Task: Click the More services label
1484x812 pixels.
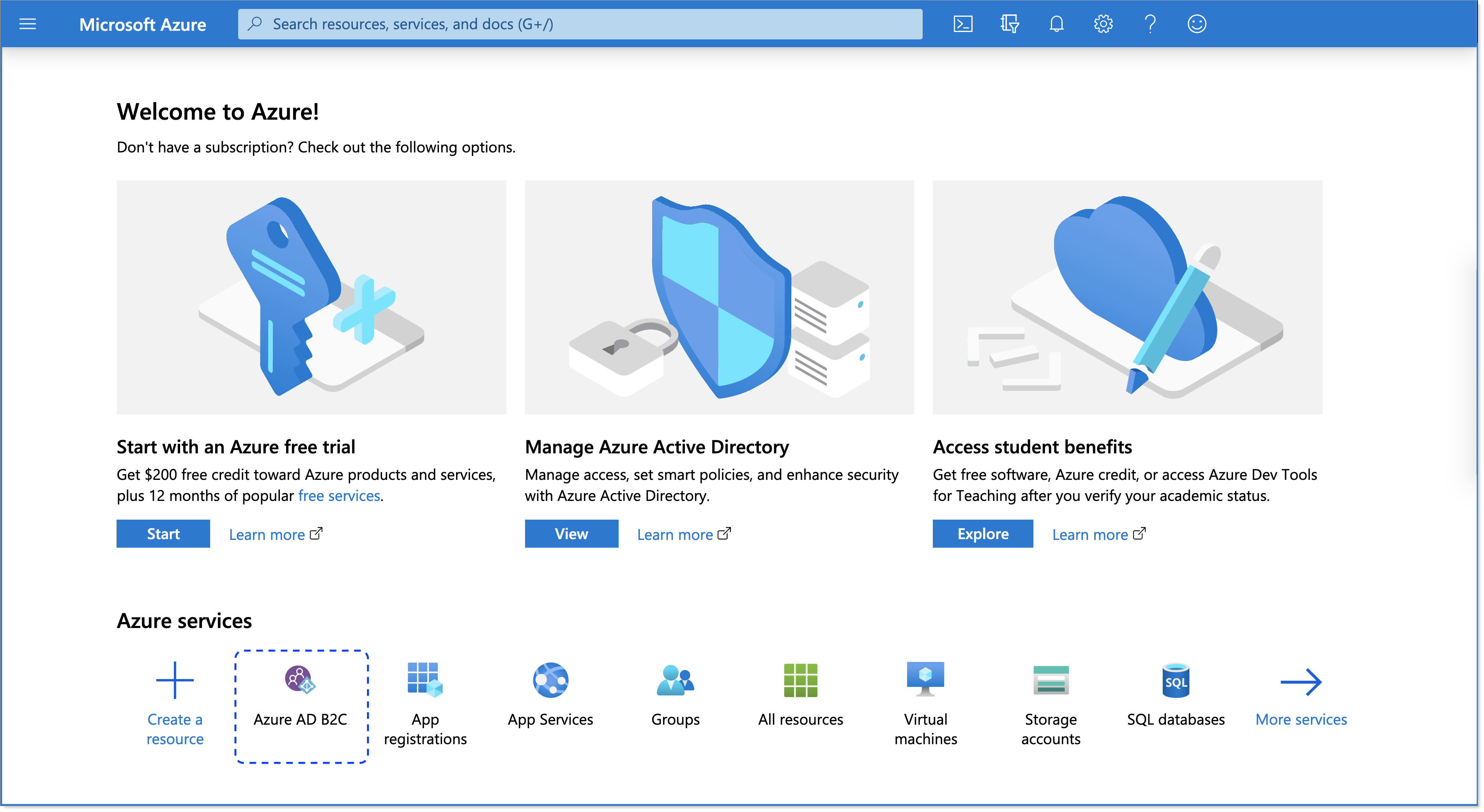Action: pyautogui.click(x=1301, y=719)
